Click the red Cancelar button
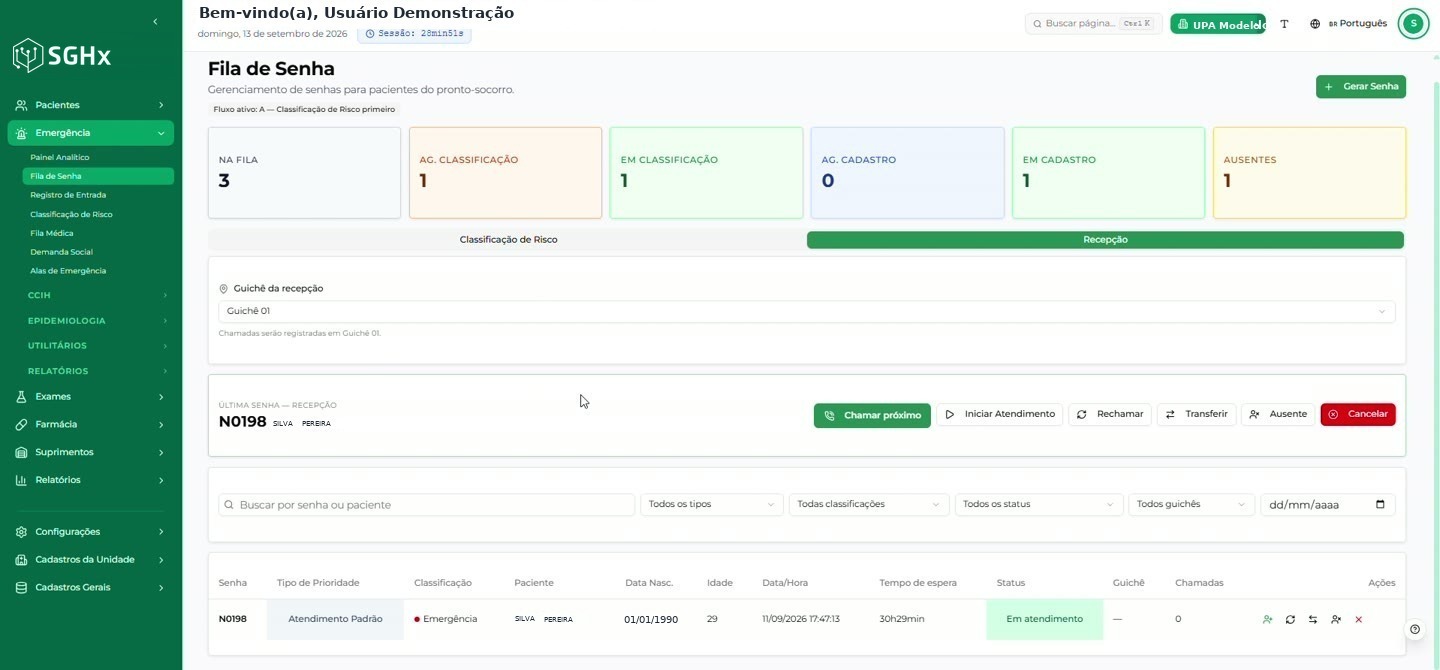The width and height of the screenshot is (1440, 670). click(1358, 414)
